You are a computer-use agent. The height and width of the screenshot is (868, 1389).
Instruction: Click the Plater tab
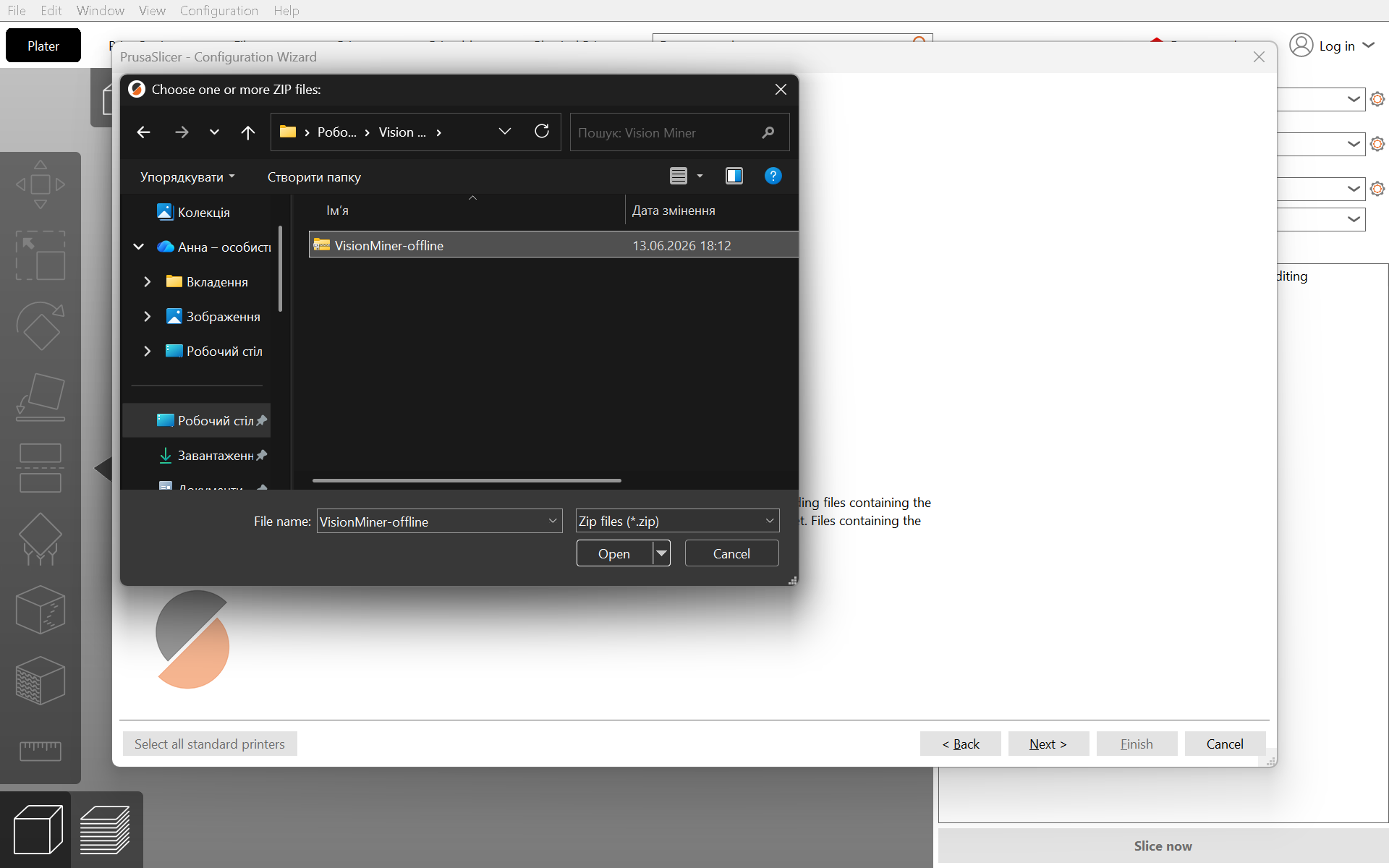43,46
